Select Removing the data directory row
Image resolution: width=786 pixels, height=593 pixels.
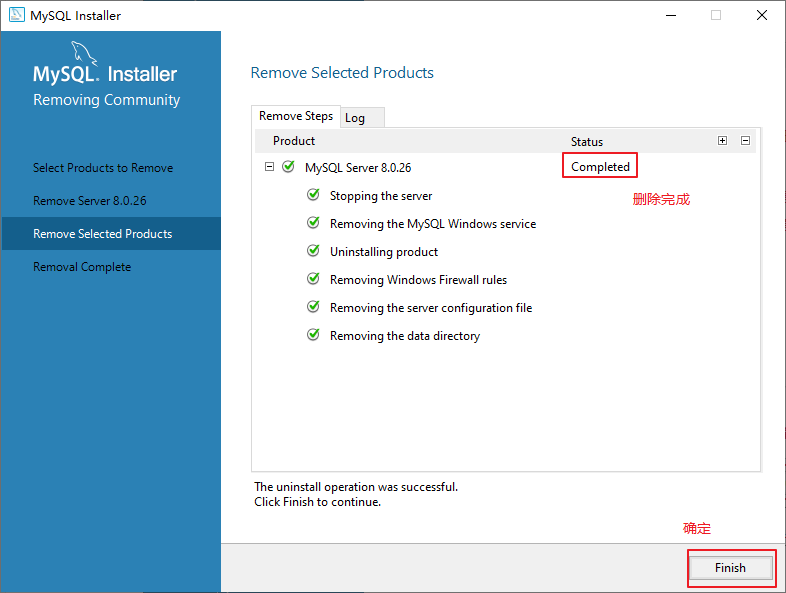click(405, 336)
